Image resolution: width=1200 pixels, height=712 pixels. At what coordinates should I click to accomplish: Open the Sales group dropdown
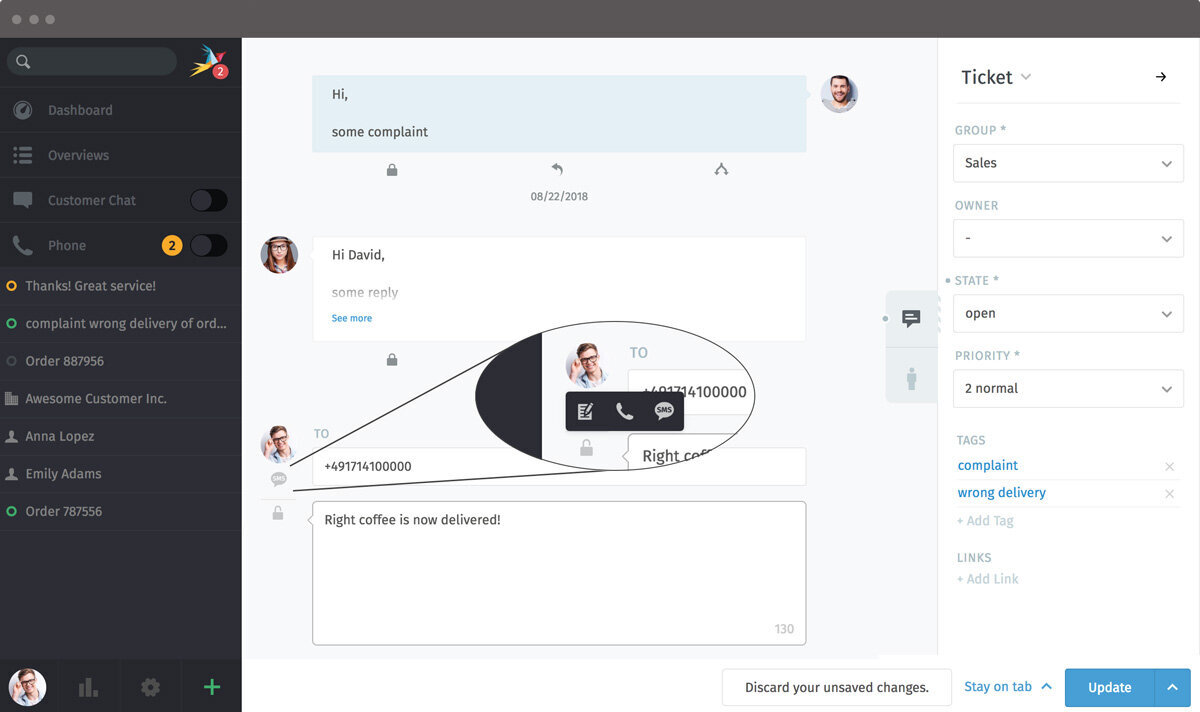point(1068,163)
